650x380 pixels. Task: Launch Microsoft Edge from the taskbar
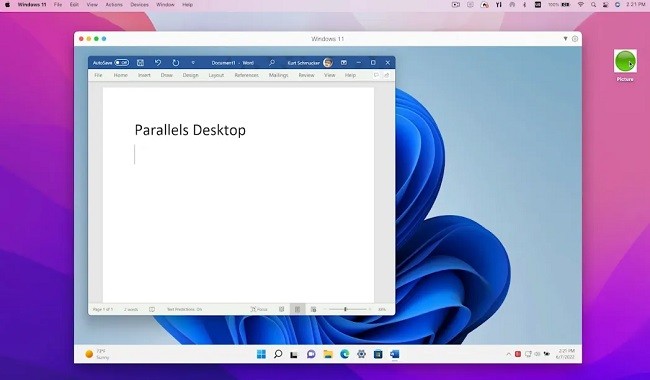point(344,354)
